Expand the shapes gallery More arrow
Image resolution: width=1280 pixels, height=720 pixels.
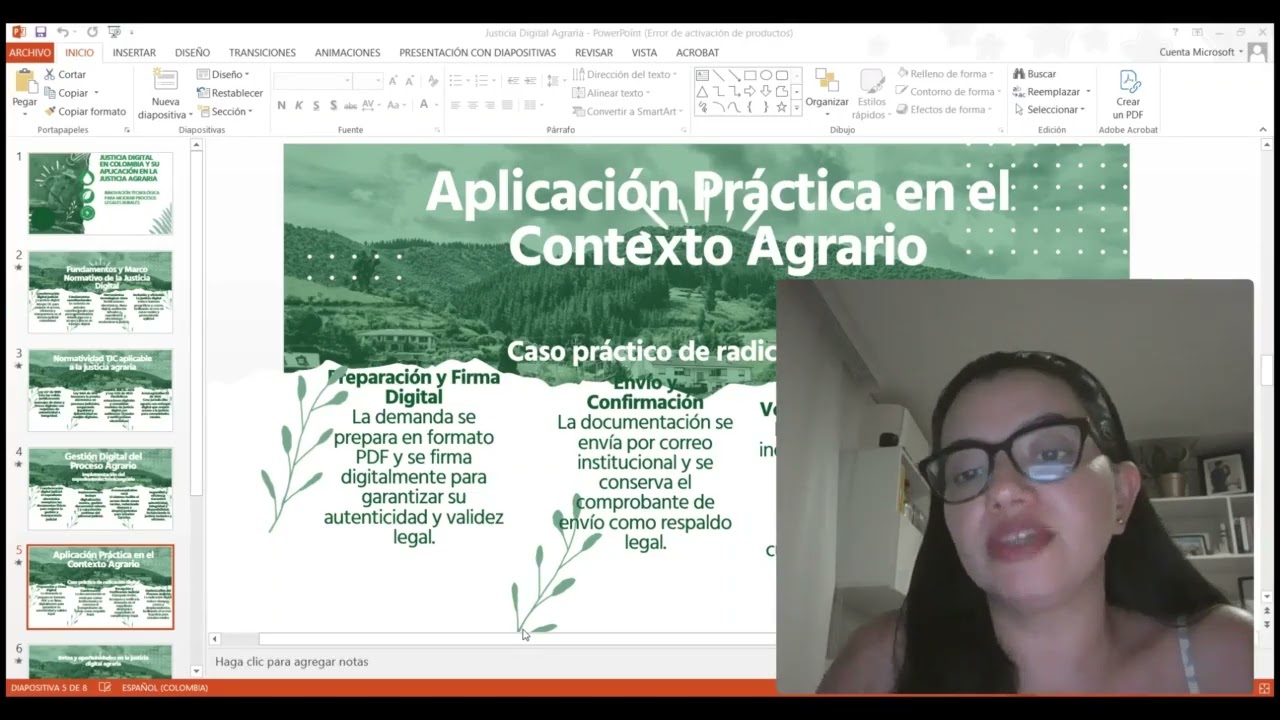[797, 108]
